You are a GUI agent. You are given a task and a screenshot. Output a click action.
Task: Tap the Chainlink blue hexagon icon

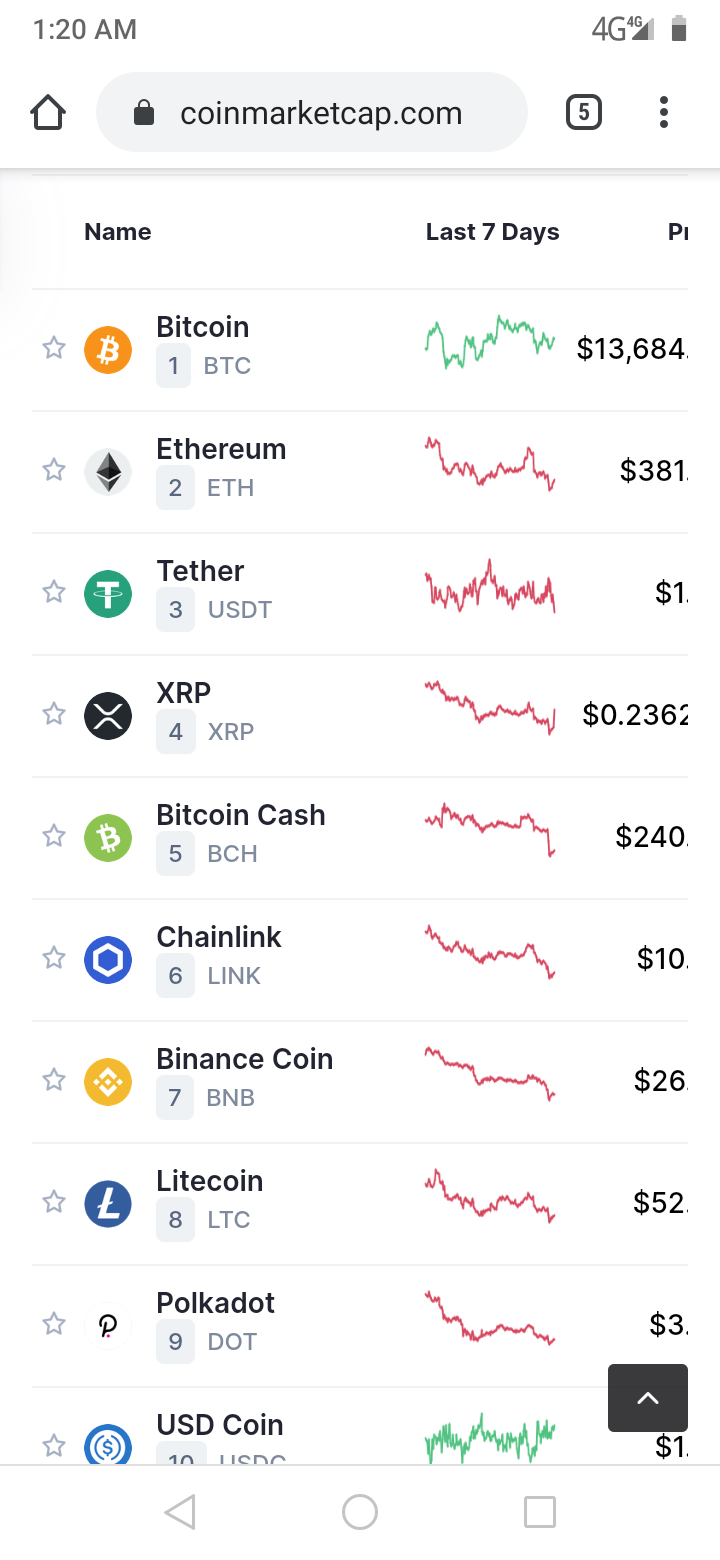point(108,960)
